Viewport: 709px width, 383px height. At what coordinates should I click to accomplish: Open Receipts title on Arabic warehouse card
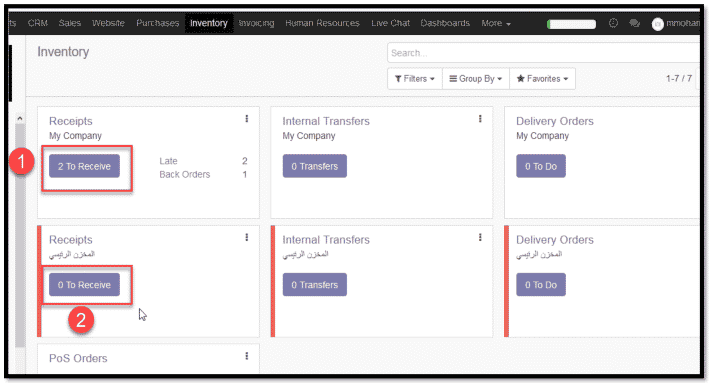(71, 240)
